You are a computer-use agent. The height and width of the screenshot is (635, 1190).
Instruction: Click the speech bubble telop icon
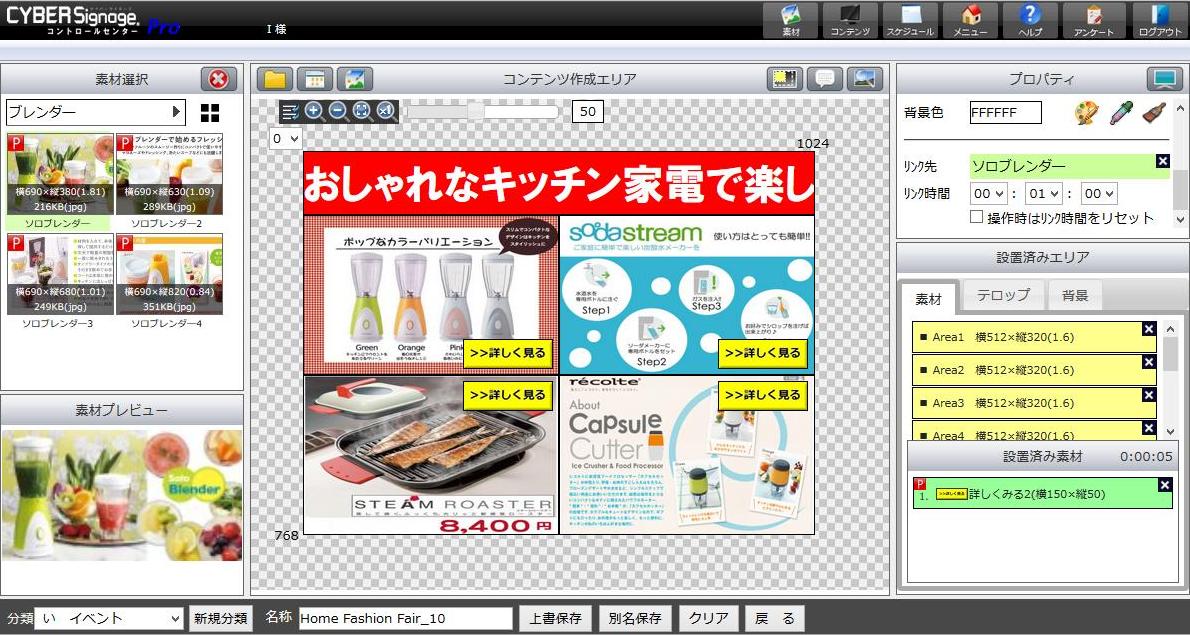point(825,79)
